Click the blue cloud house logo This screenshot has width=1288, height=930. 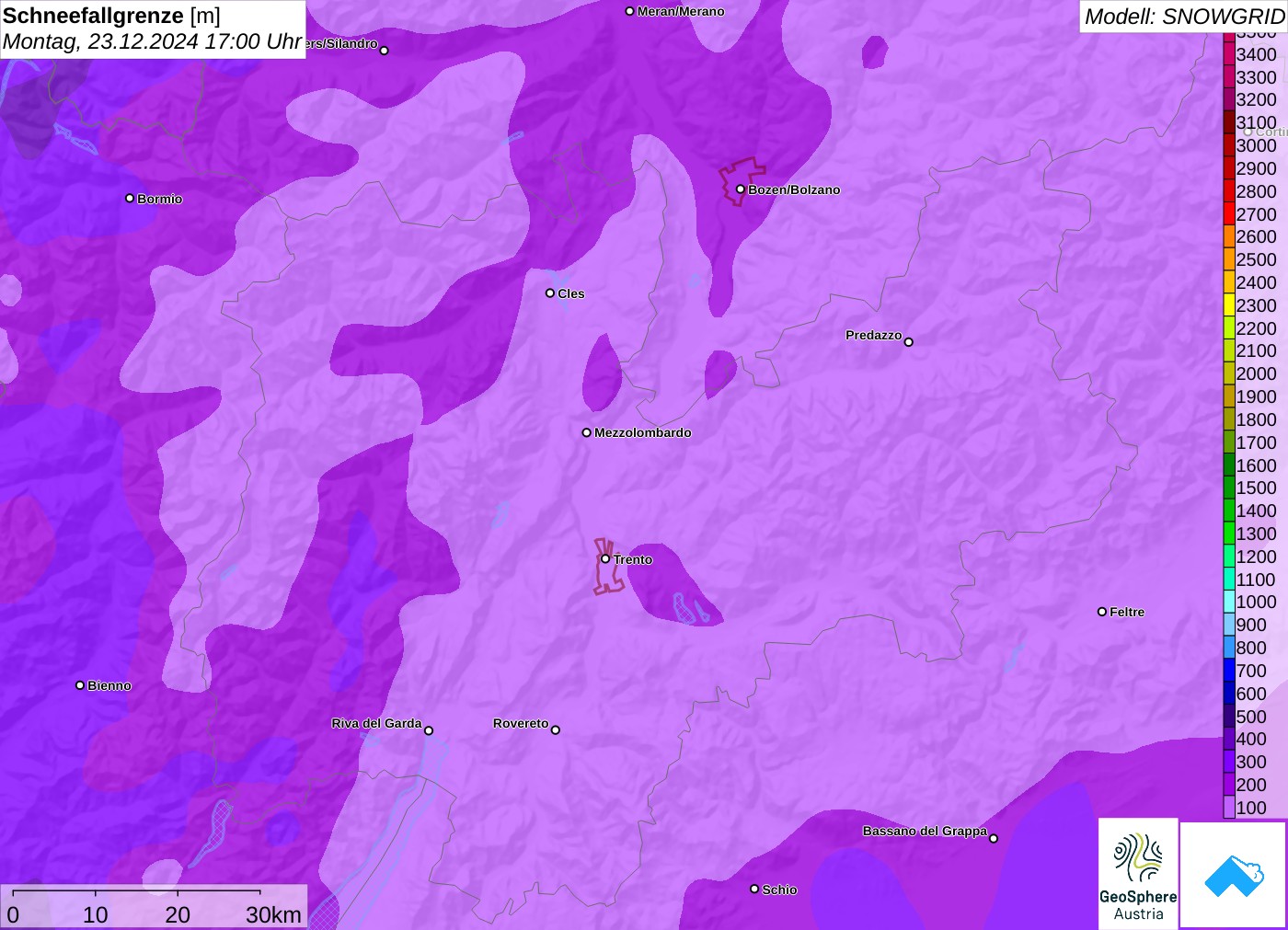coord(1234,875)
